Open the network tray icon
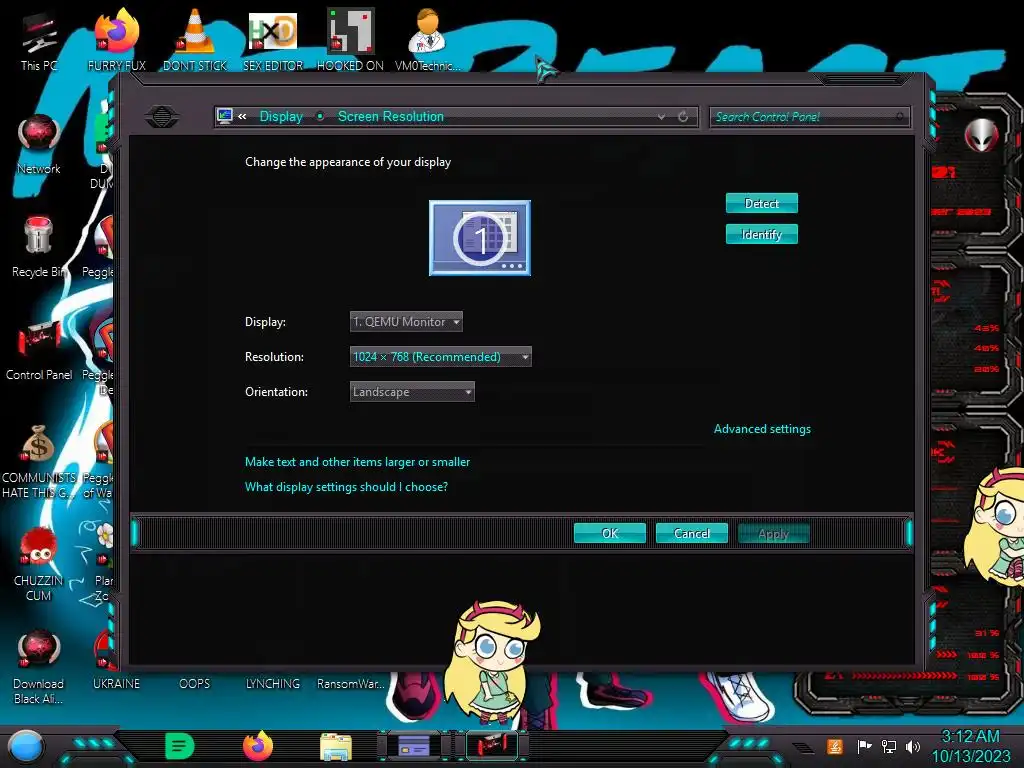 888,746
